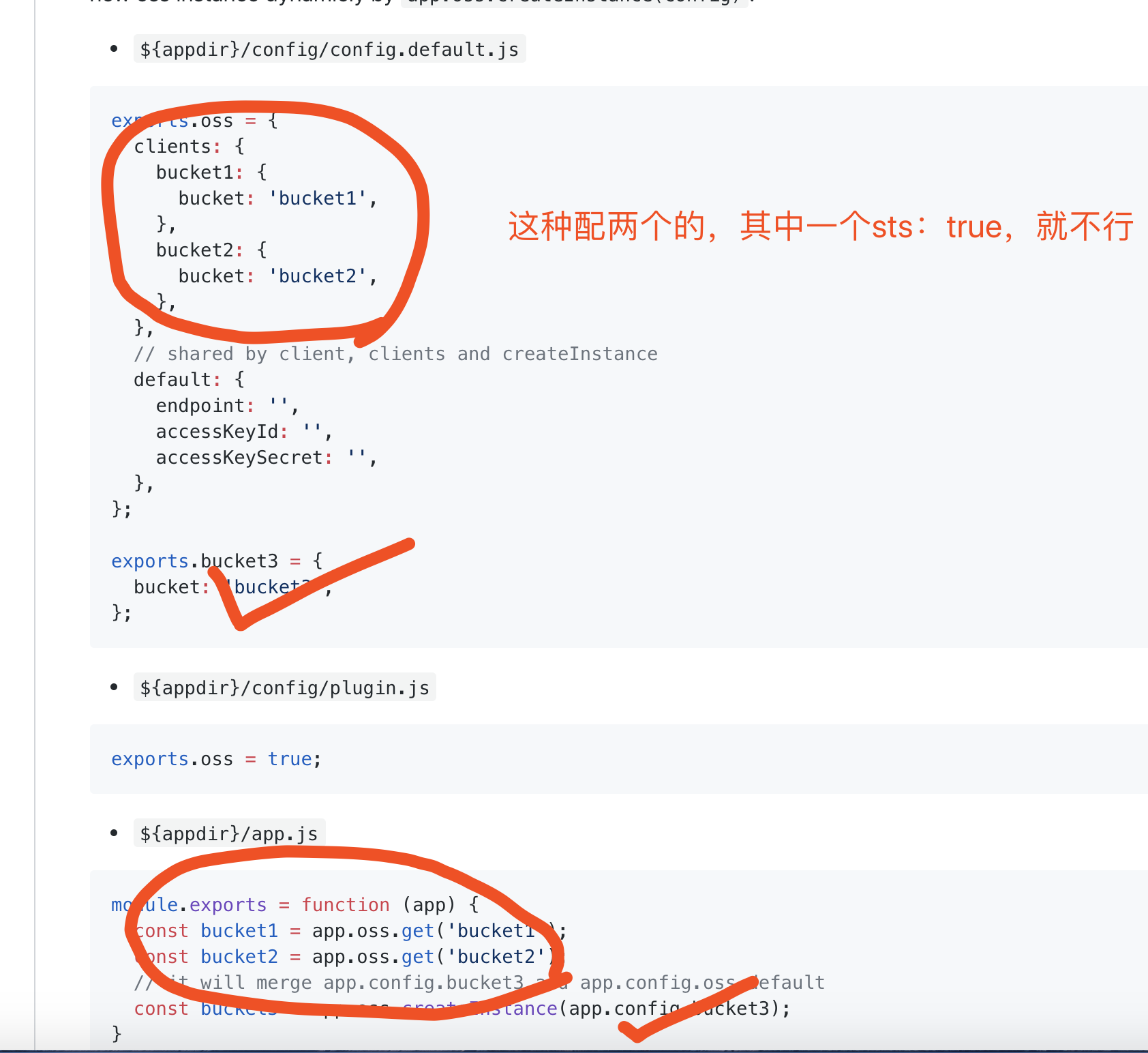Click the 'clients: {' code line

(x=190, y=147)
